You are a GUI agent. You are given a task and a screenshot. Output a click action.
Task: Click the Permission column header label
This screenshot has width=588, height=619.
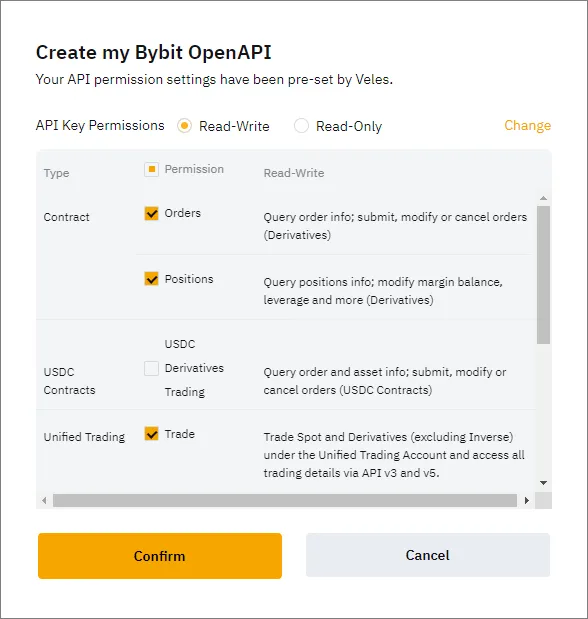click(194, 169)
